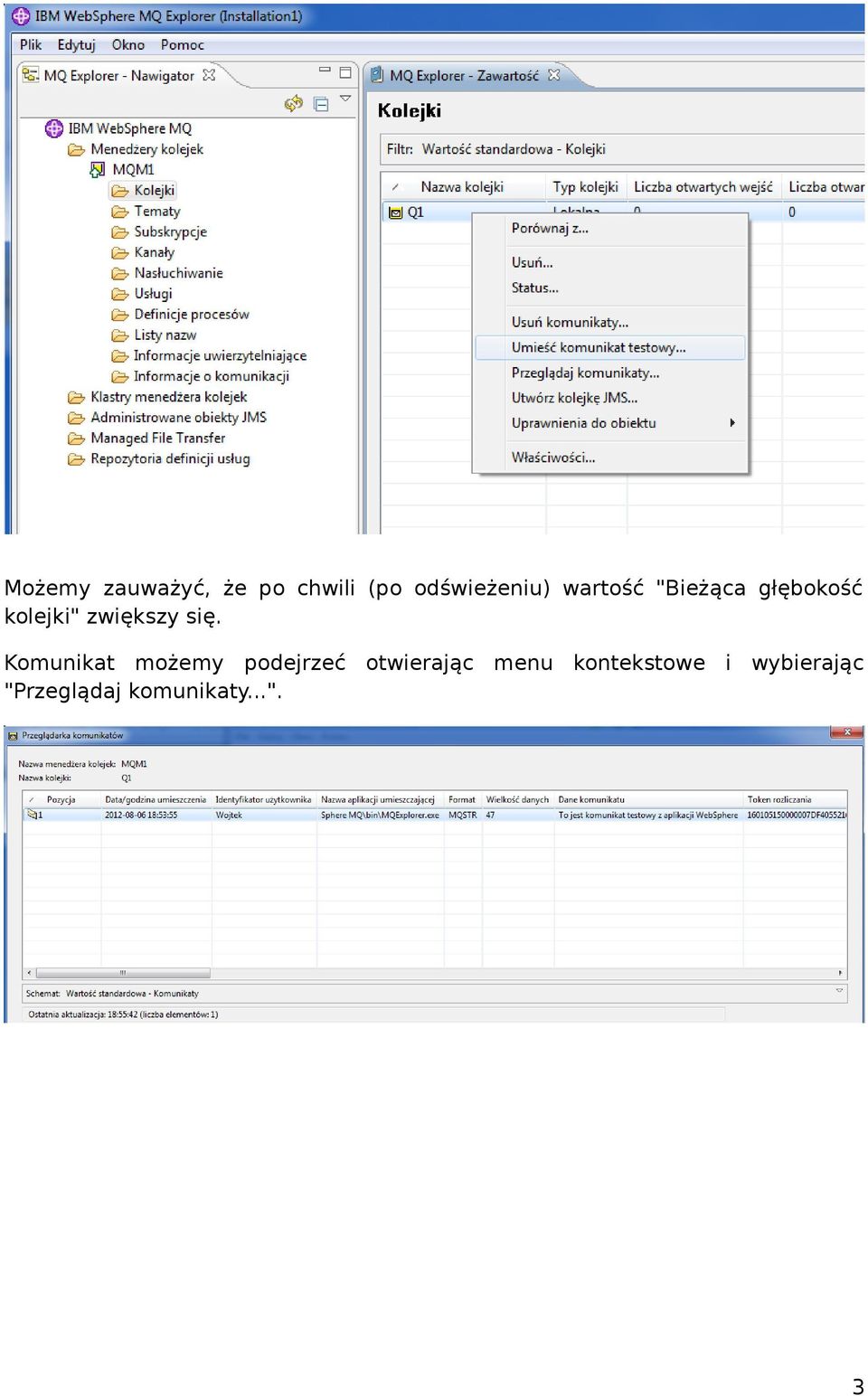This screenshot has height=1396, width=868.
Task: Sort by Nazwa kolejki column header
Action: (x=463, y=187)
